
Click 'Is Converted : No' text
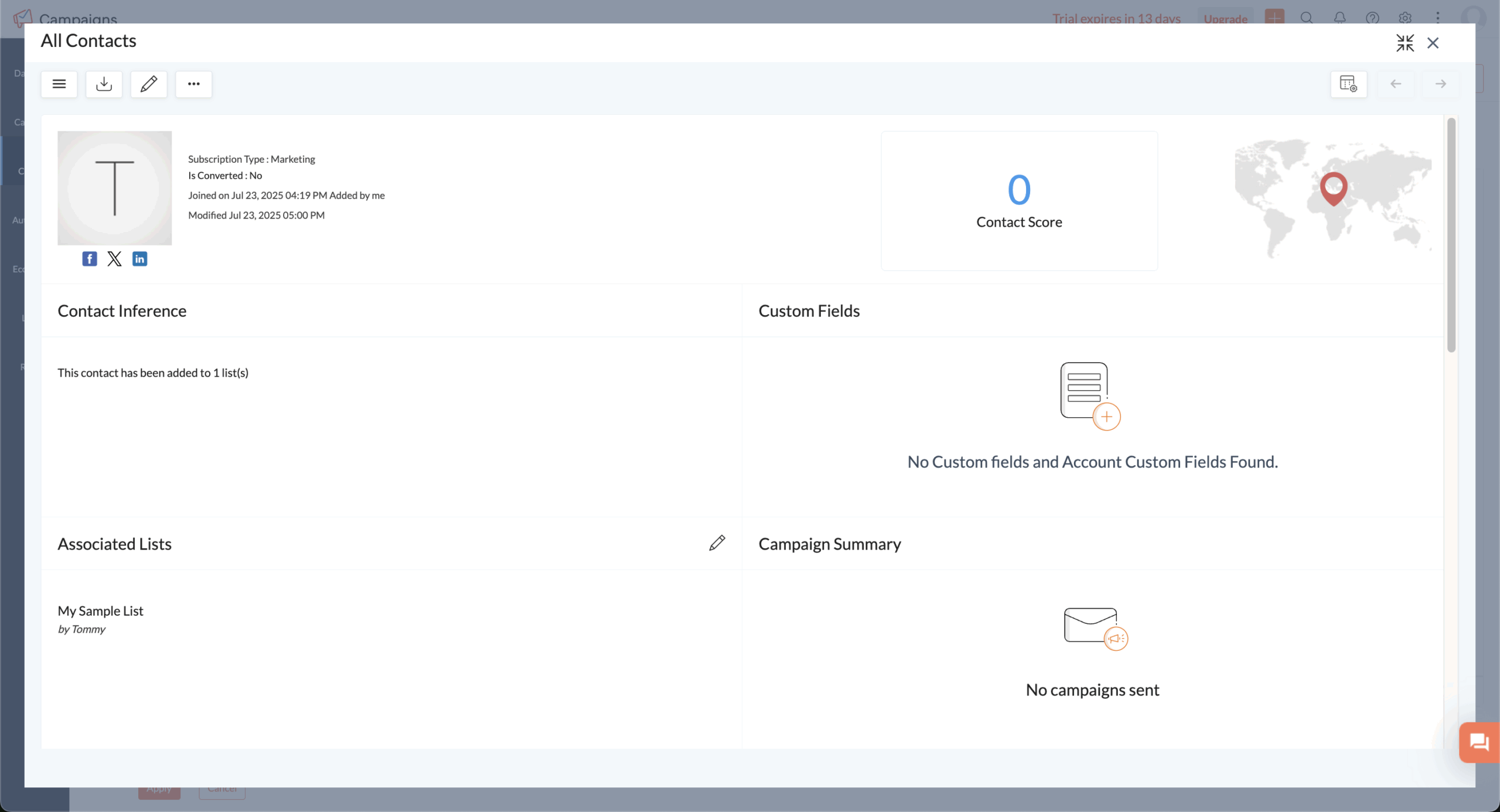click(225, 175)
